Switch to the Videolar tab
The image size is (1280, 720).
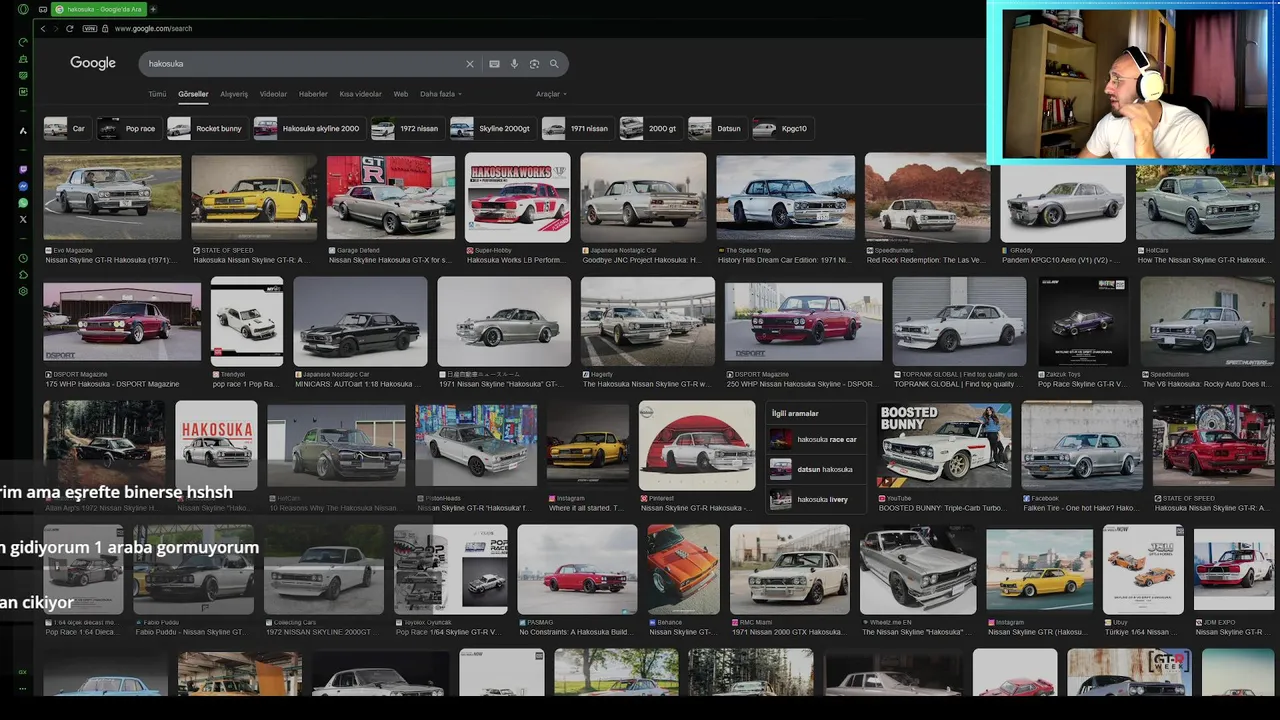273,94
